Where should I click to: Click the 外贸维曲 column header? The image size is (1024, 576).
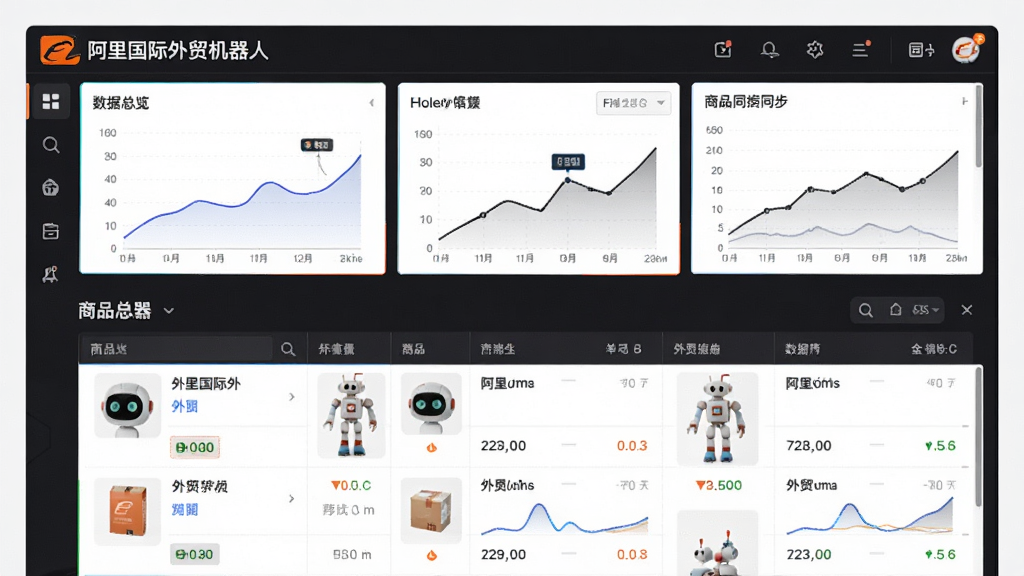pyautogui.click(x=696, y=349)
